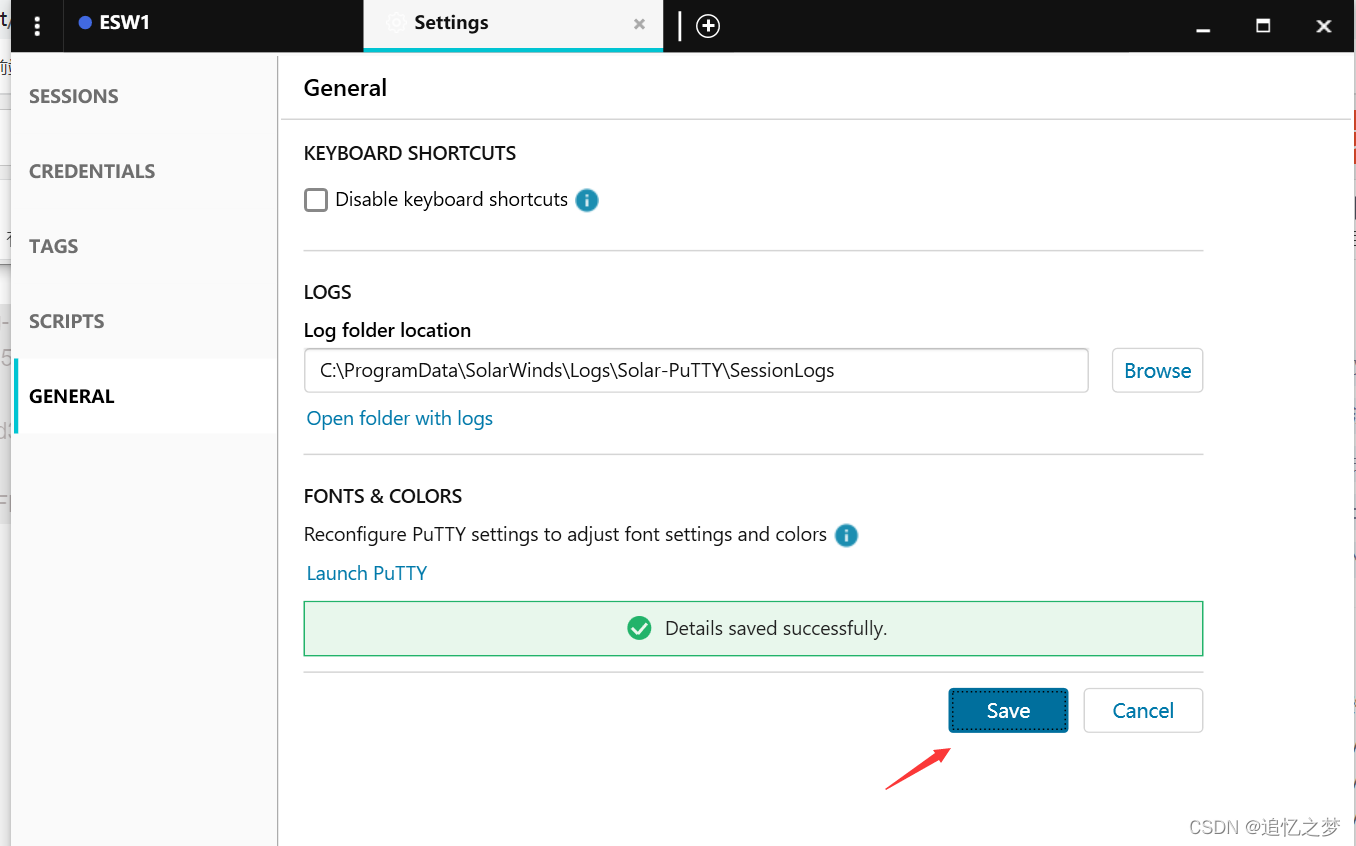The width and height of the screenshot is (1356, 846).
Task: Cancel the settings changes
Action: [1143, 710]
